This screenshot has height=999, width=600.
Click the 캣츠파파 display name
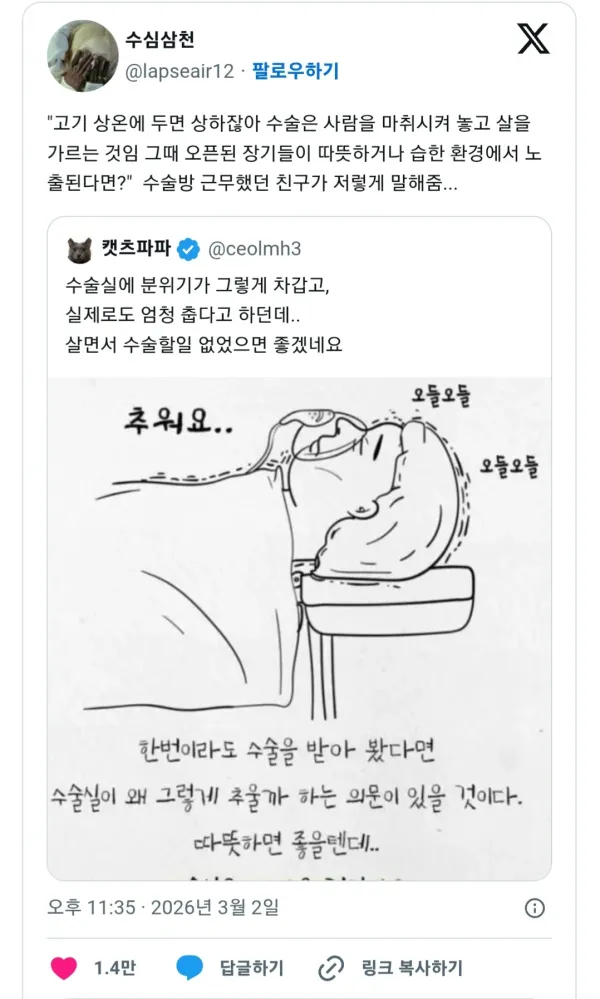click(x=136, y=248)
